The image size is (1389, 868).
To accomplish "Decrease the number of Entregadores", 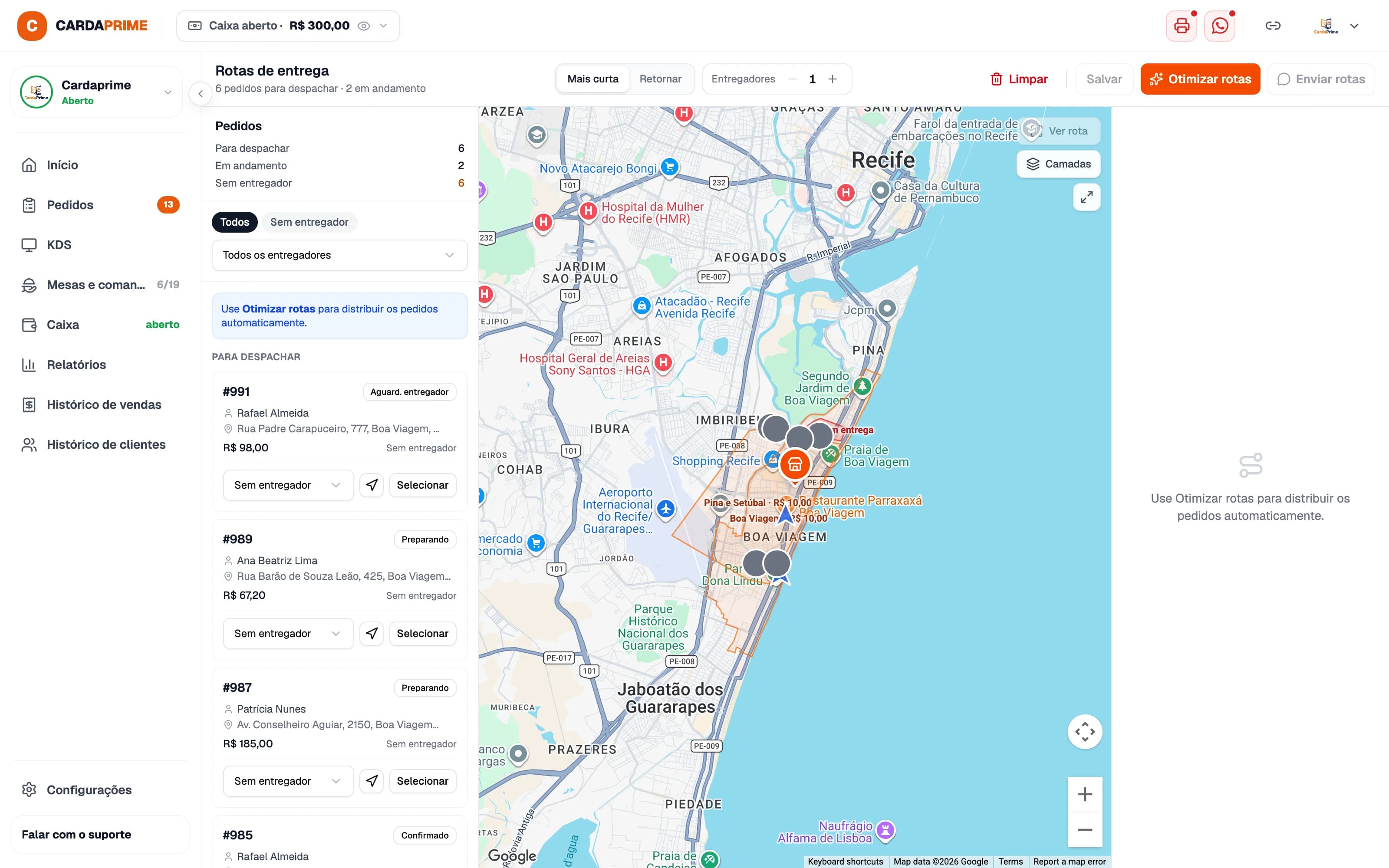I will [792, 79].
